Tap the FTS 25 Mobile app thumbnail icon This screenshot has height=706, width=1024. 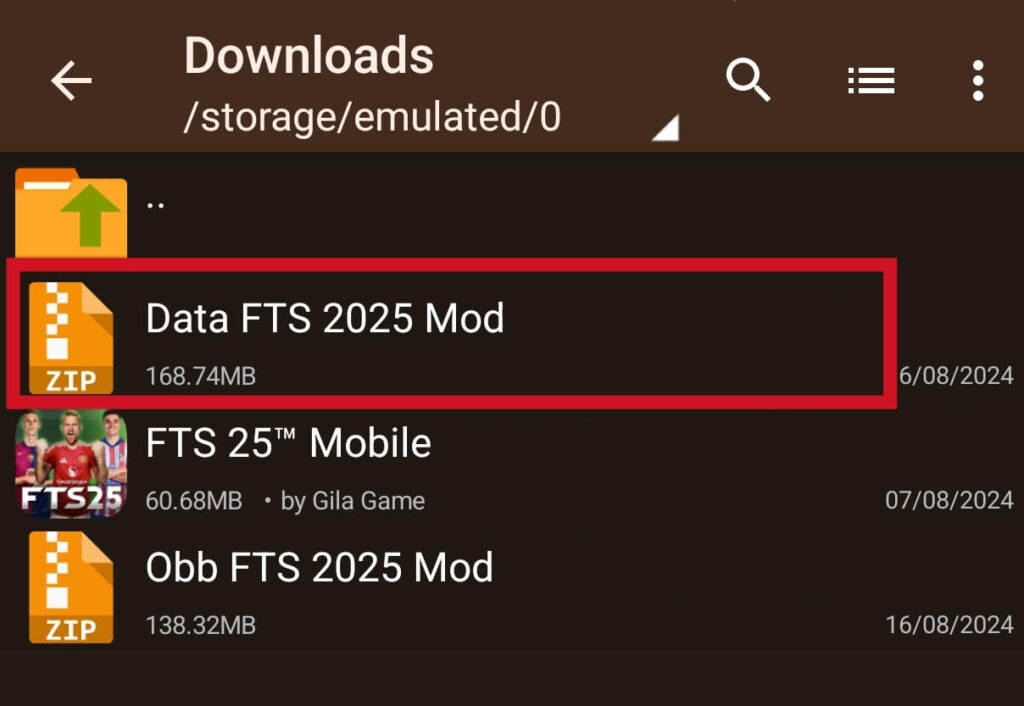70,463
